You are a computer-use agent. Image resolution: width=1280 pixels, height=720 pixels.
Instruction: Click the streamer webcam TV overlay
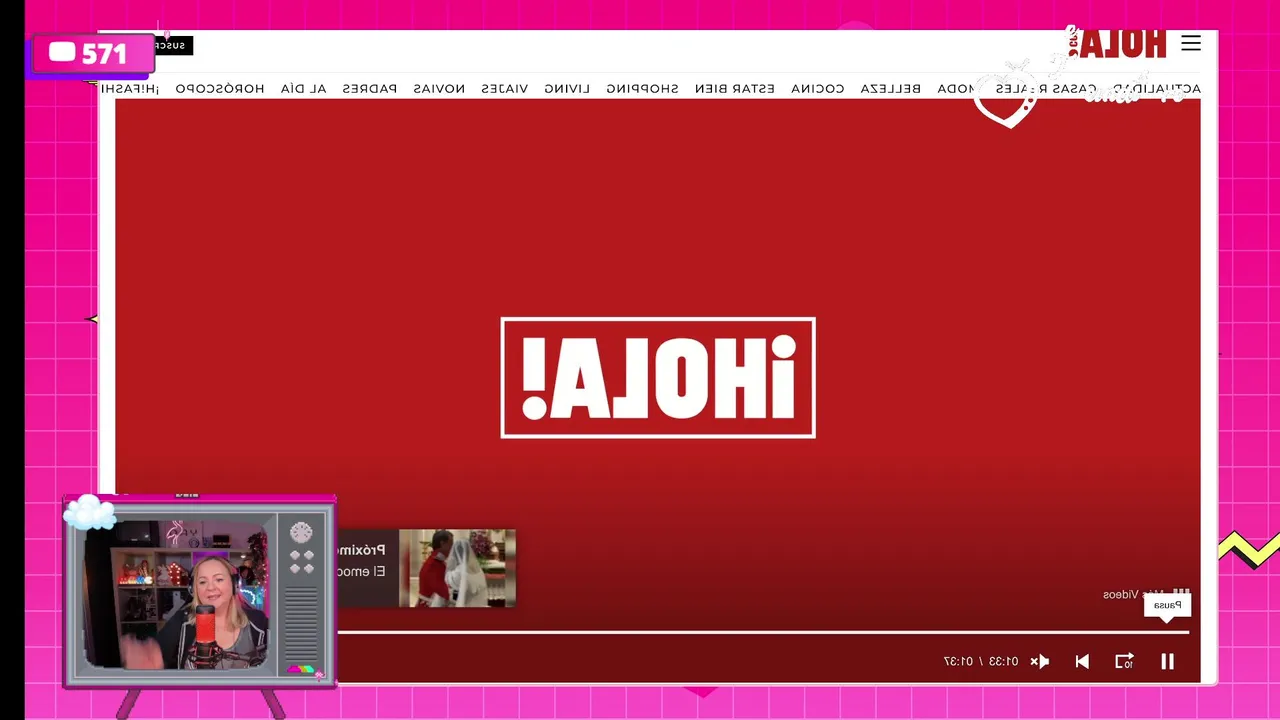[x=200, y=592]
